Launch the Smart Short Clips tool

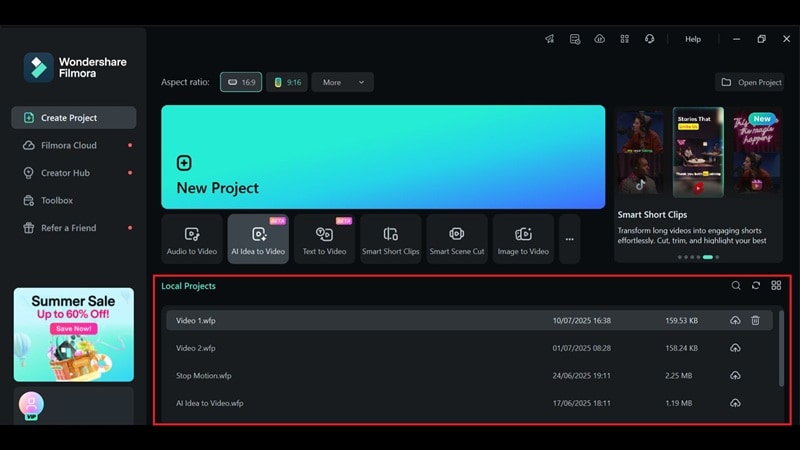(x=391, y=239)
